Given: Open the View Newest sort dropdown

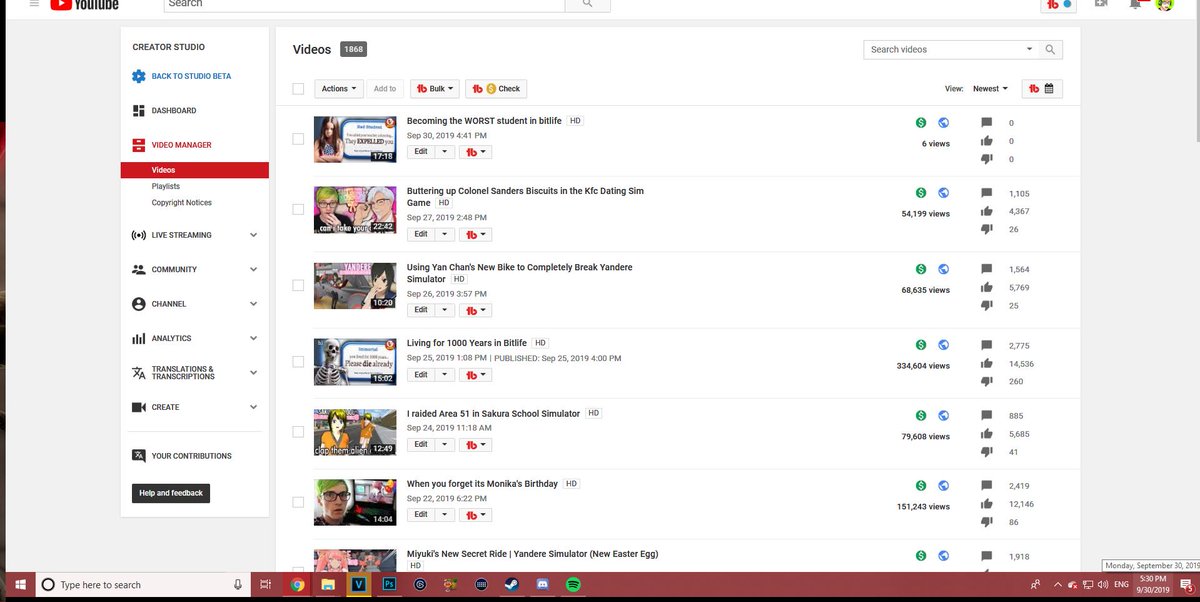Looking at the screenshot, I should tap(990, 89).
